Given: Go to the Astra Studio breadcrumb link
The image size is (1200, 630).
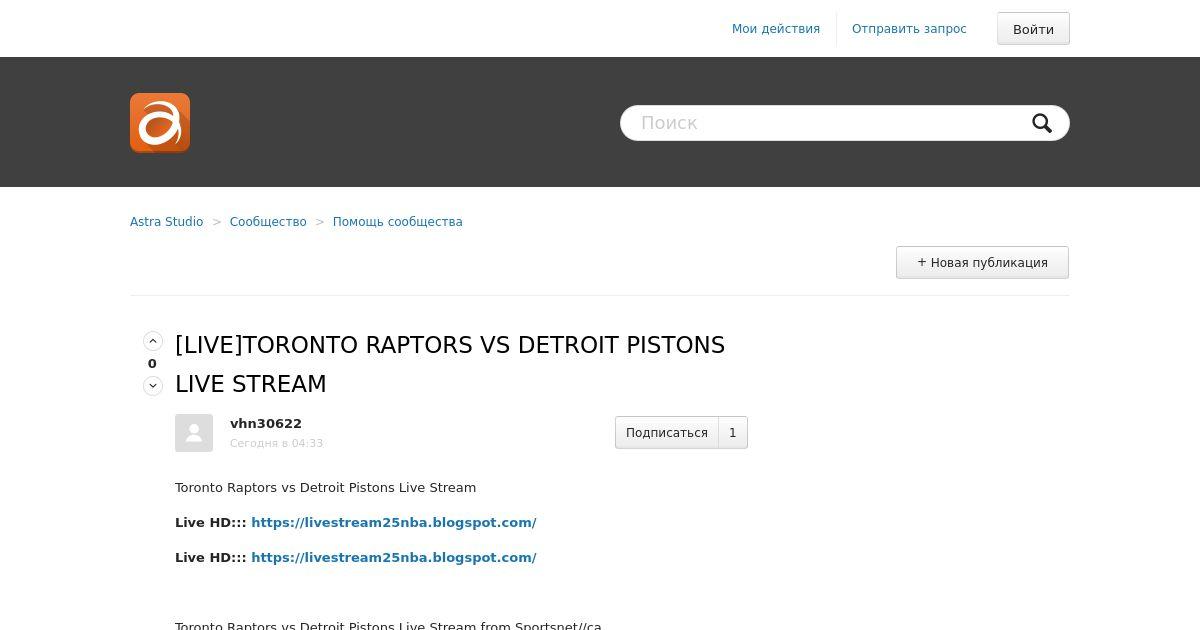Looking at the screenshot, I should pyautogui.click(x=166, y=222).
